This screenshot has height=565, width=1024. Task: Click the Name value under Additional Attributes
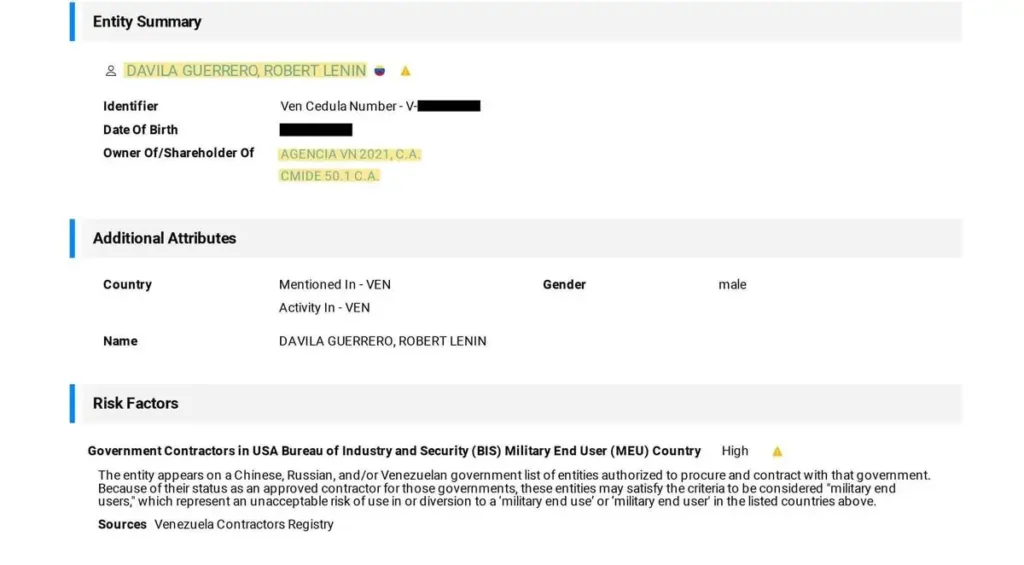click(x=382, y=341)
